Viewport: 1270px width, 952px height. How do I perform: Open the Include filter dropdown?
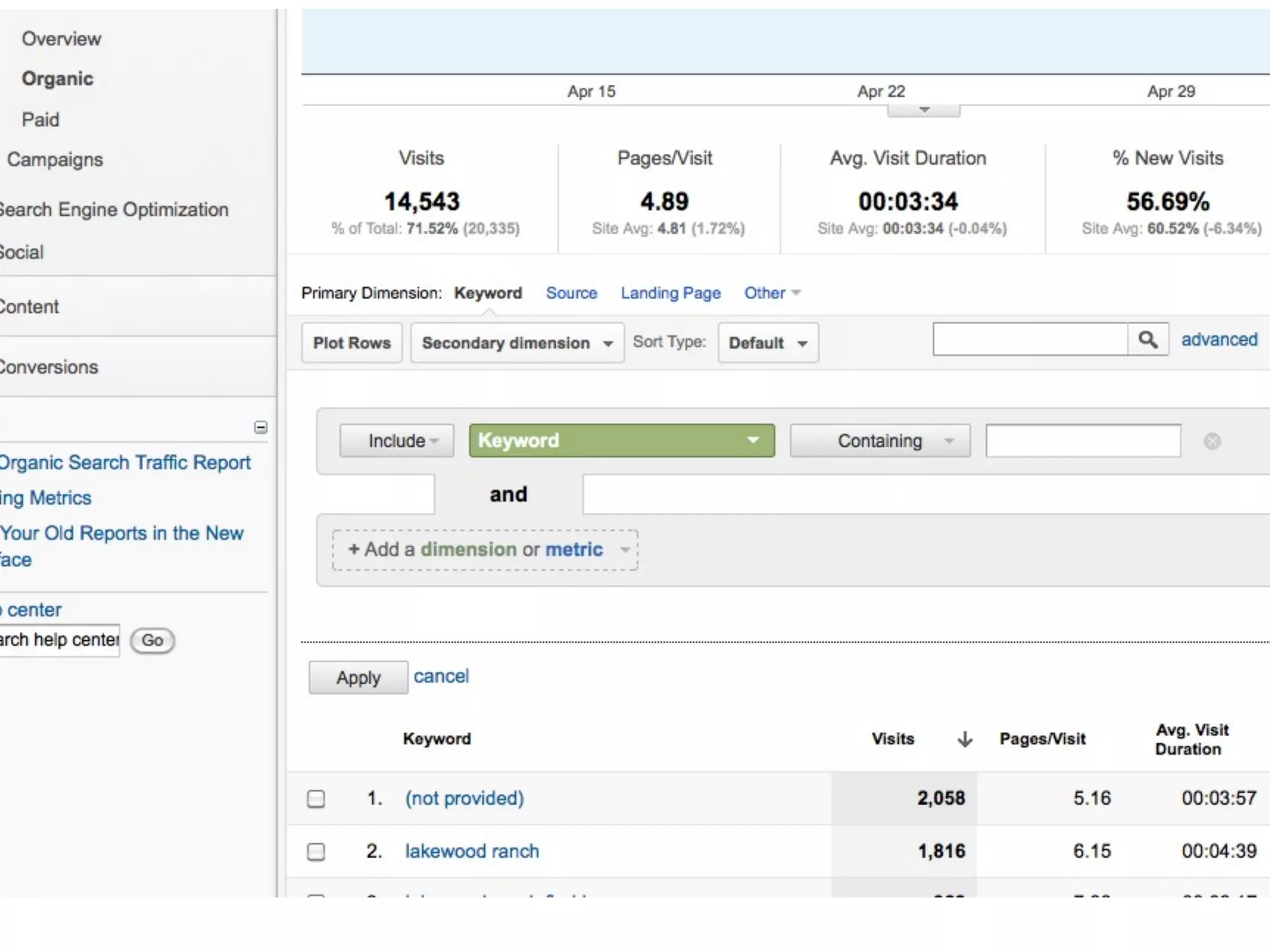[x=396, y=441]
